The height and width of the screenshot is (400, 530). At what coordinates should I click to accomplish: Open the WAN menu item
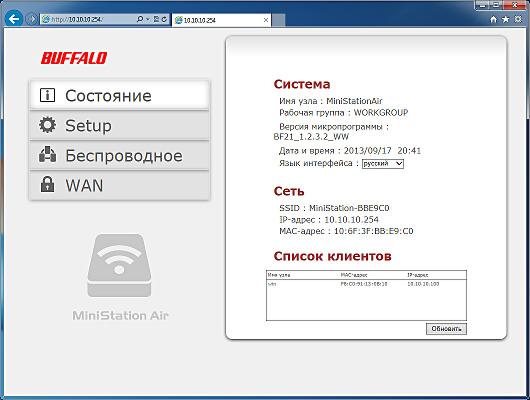tap(120, 185)
